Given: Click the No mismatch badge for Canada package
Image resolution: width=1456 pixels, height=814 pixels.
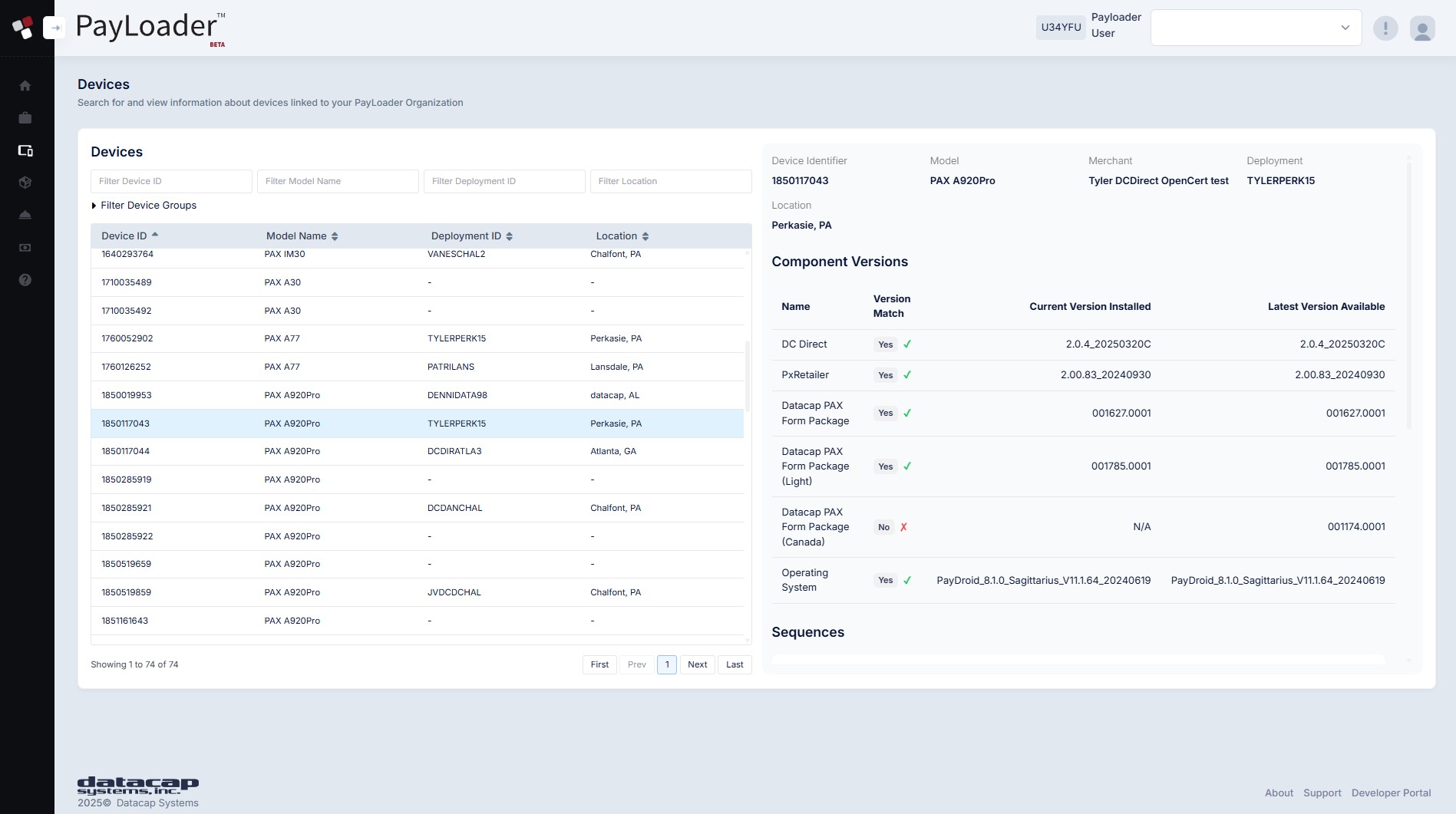Looking at the screenshot, I should [x=883, y=527].
